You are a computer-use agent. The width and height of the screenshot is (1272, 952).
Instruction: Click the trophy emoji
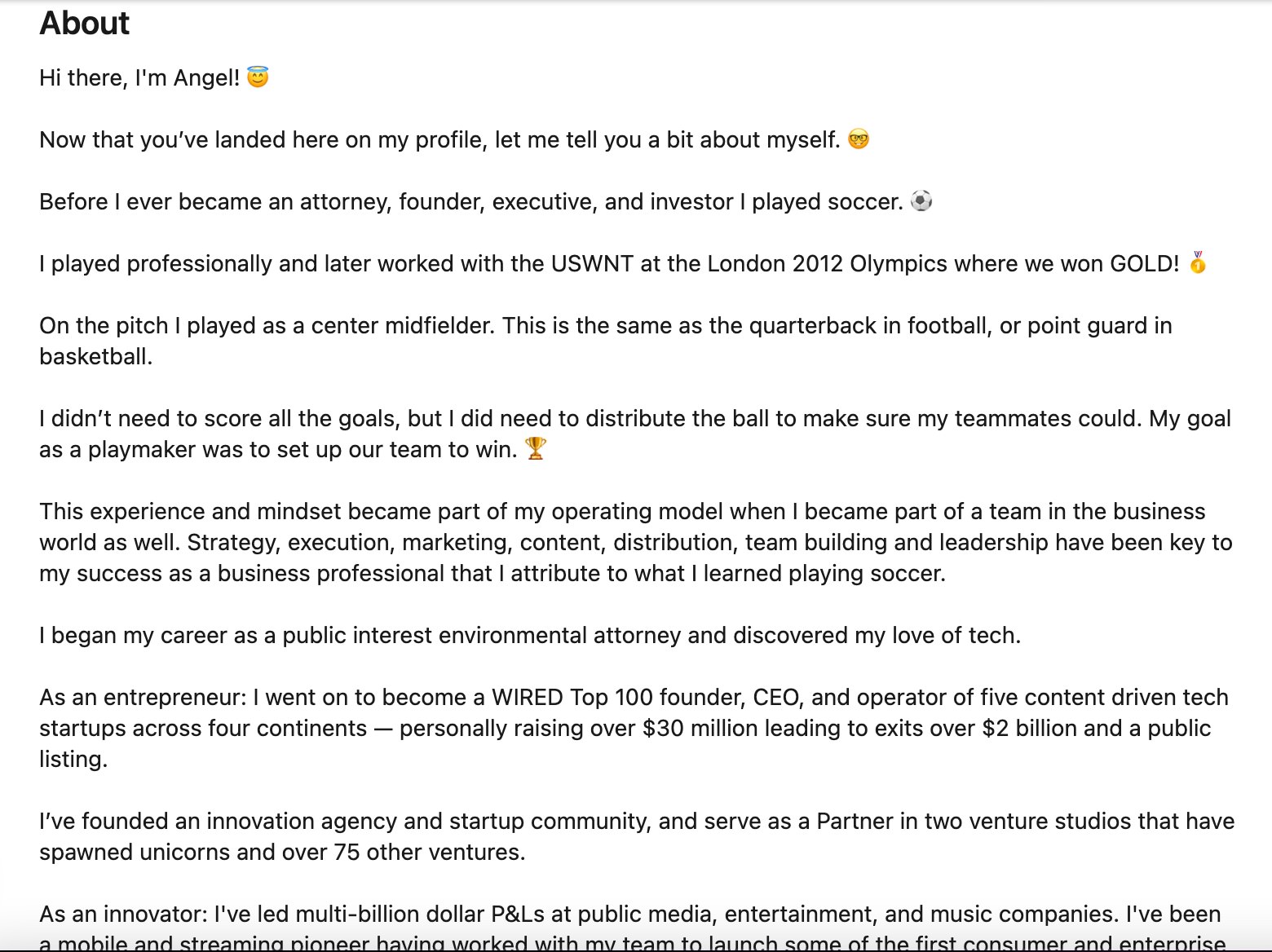536,448
